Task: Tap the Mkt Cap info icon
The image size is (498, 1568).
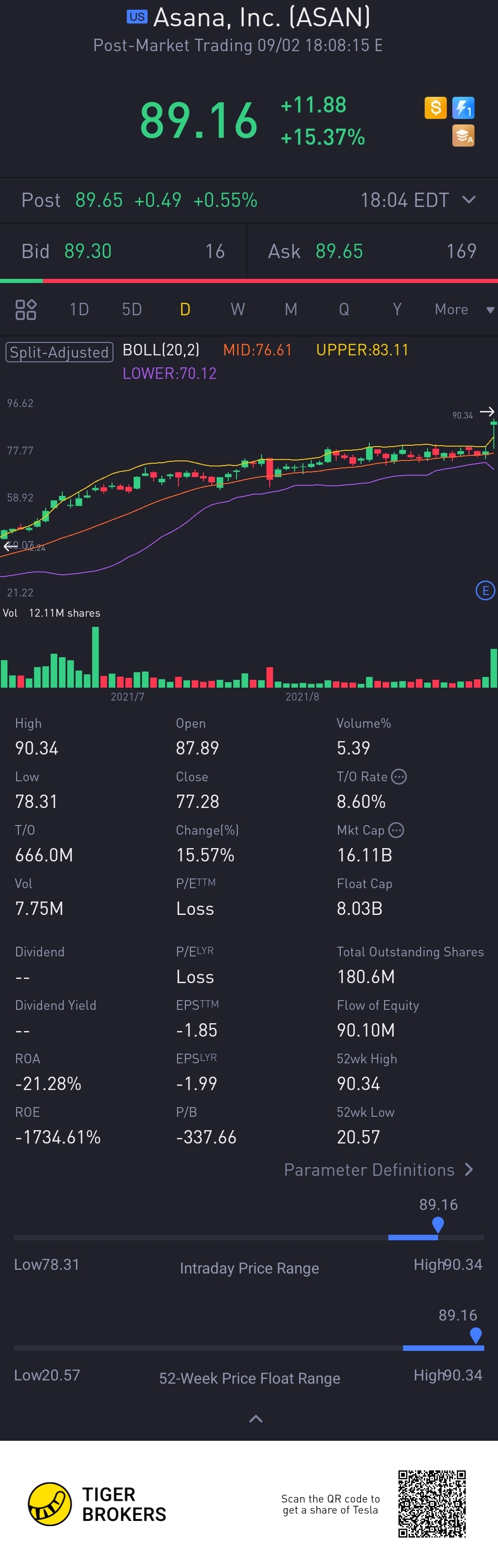Action: coord(396,830)
